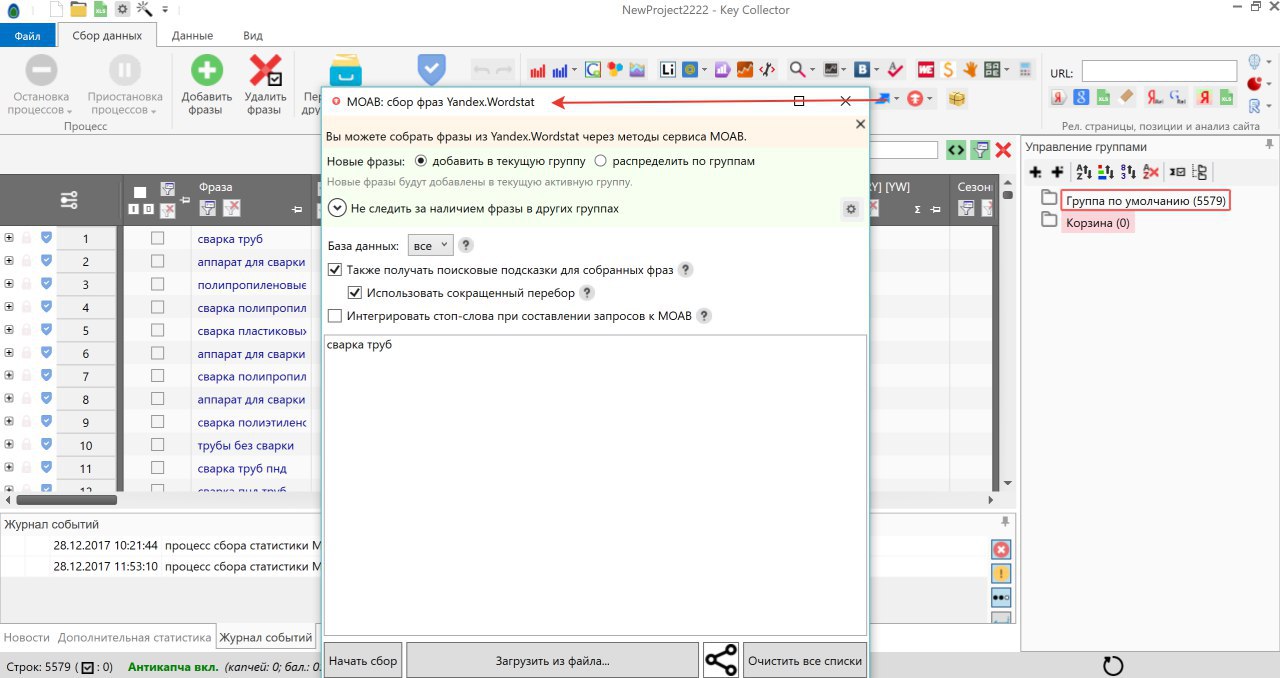Image resolution: width=1280 pixels, height=678 pixels.
Task: Click the blue 'B' toolbar icon
Action: [861, 70]
